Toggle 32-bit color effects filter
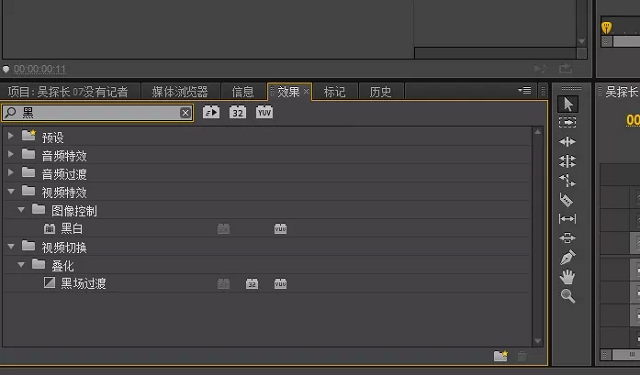Screen dimensions: 640x375 [x=238, y=112]
